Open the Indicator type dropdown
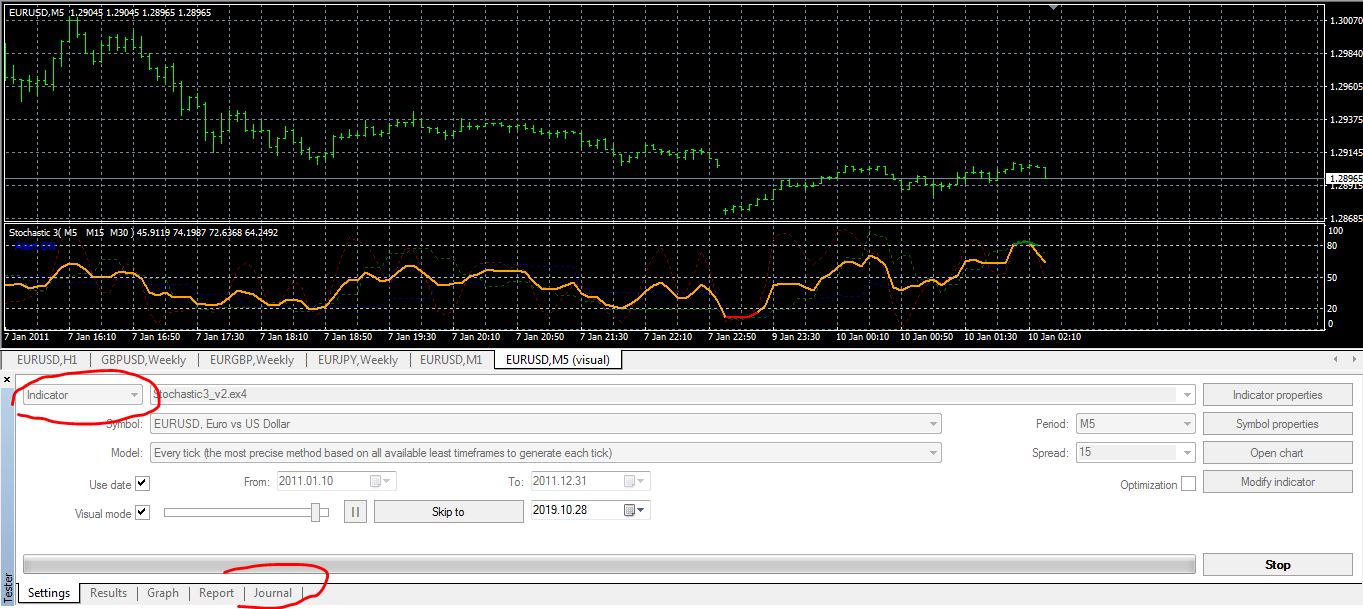Screen dimensions: 1363x609 [x=84, y=395]
